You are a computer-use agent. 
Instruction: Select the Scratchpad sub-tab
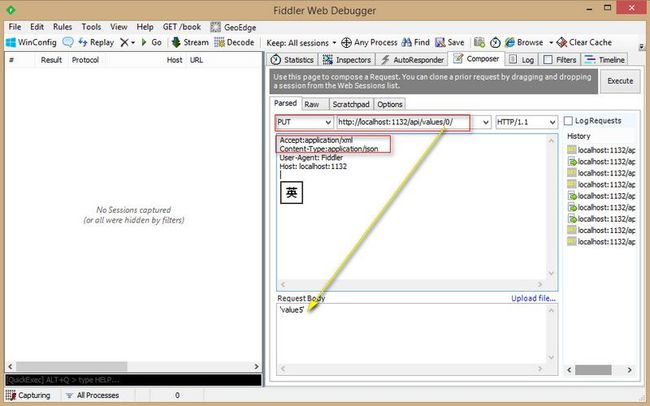(351, 105)
